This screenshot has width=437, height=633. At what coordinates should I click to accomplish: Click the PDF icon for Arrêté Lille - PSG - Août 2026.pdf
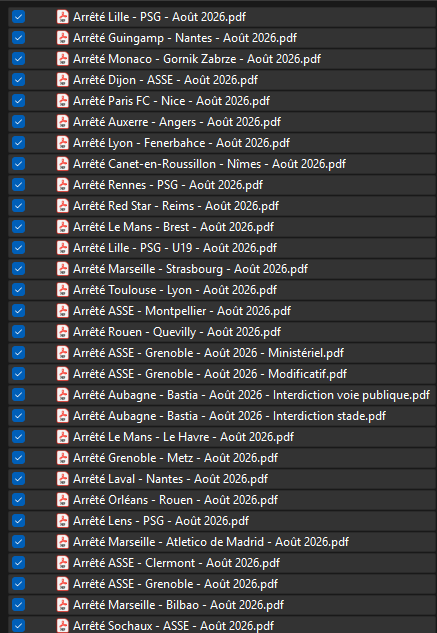tap(62, 17)
